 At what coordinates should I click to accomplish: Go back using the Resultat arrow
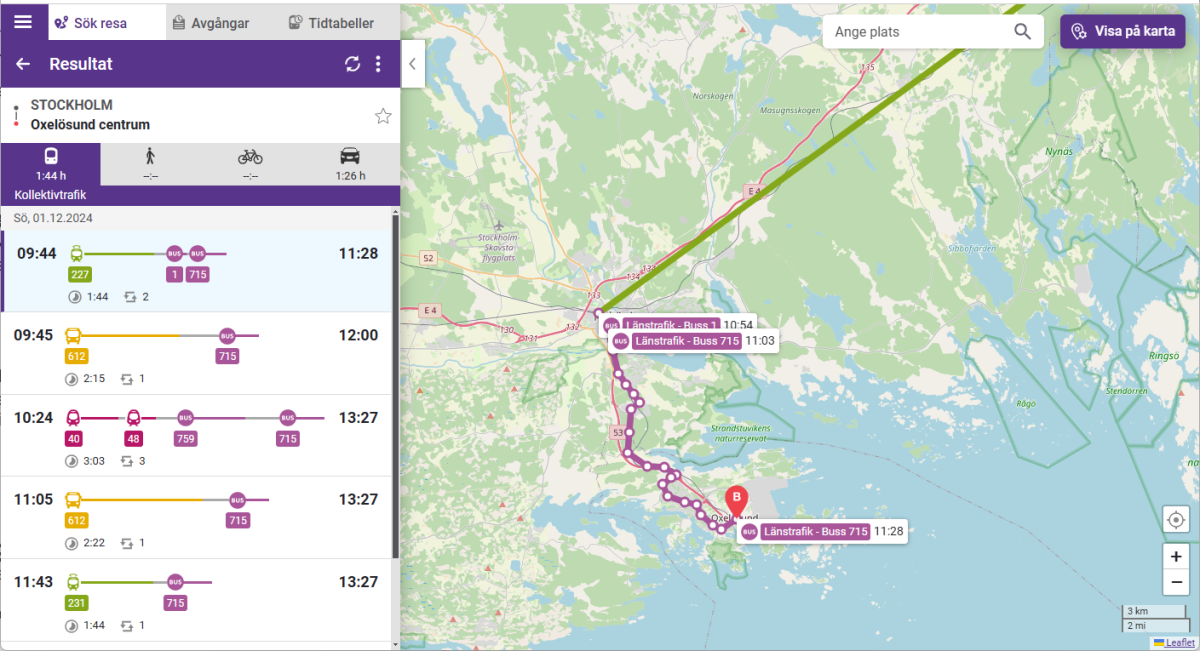[23, 64]
